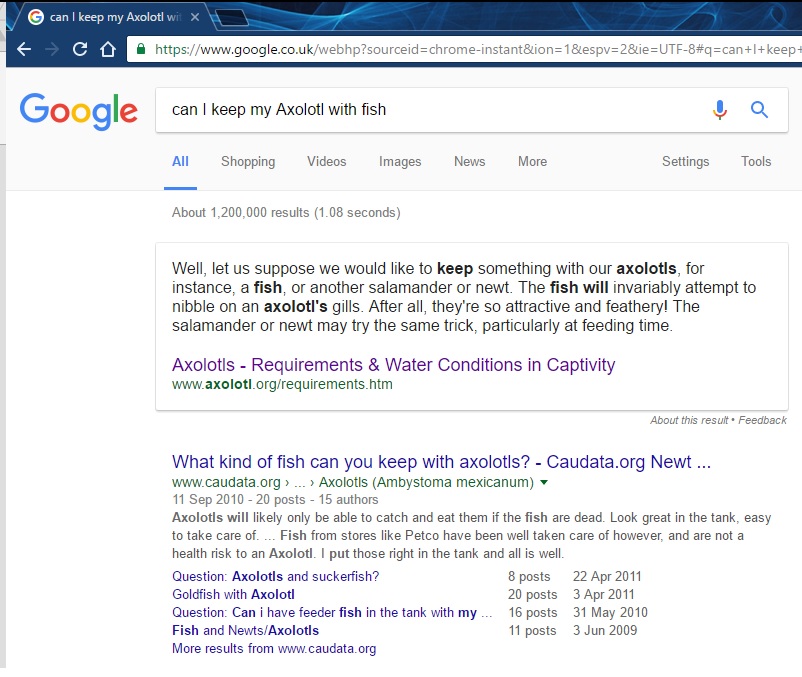The width and height of the screenshot is (802, 677).
Task: Click the magnifying glass search button
Action: pos(759,110)
